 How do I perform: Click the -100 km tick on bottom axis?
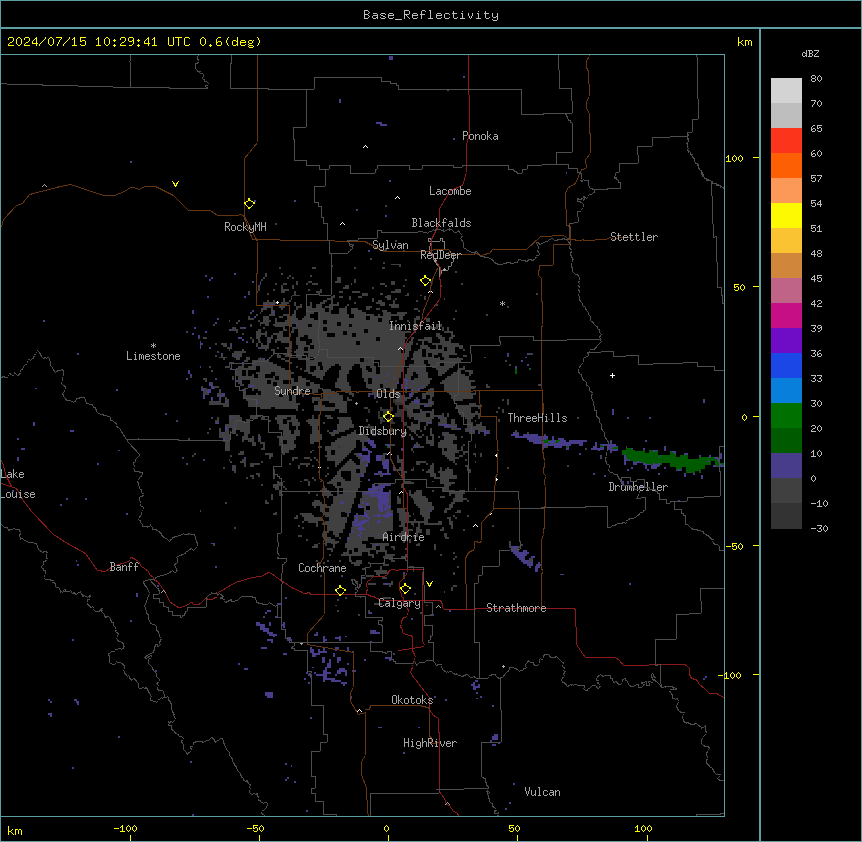pos(125,828)
